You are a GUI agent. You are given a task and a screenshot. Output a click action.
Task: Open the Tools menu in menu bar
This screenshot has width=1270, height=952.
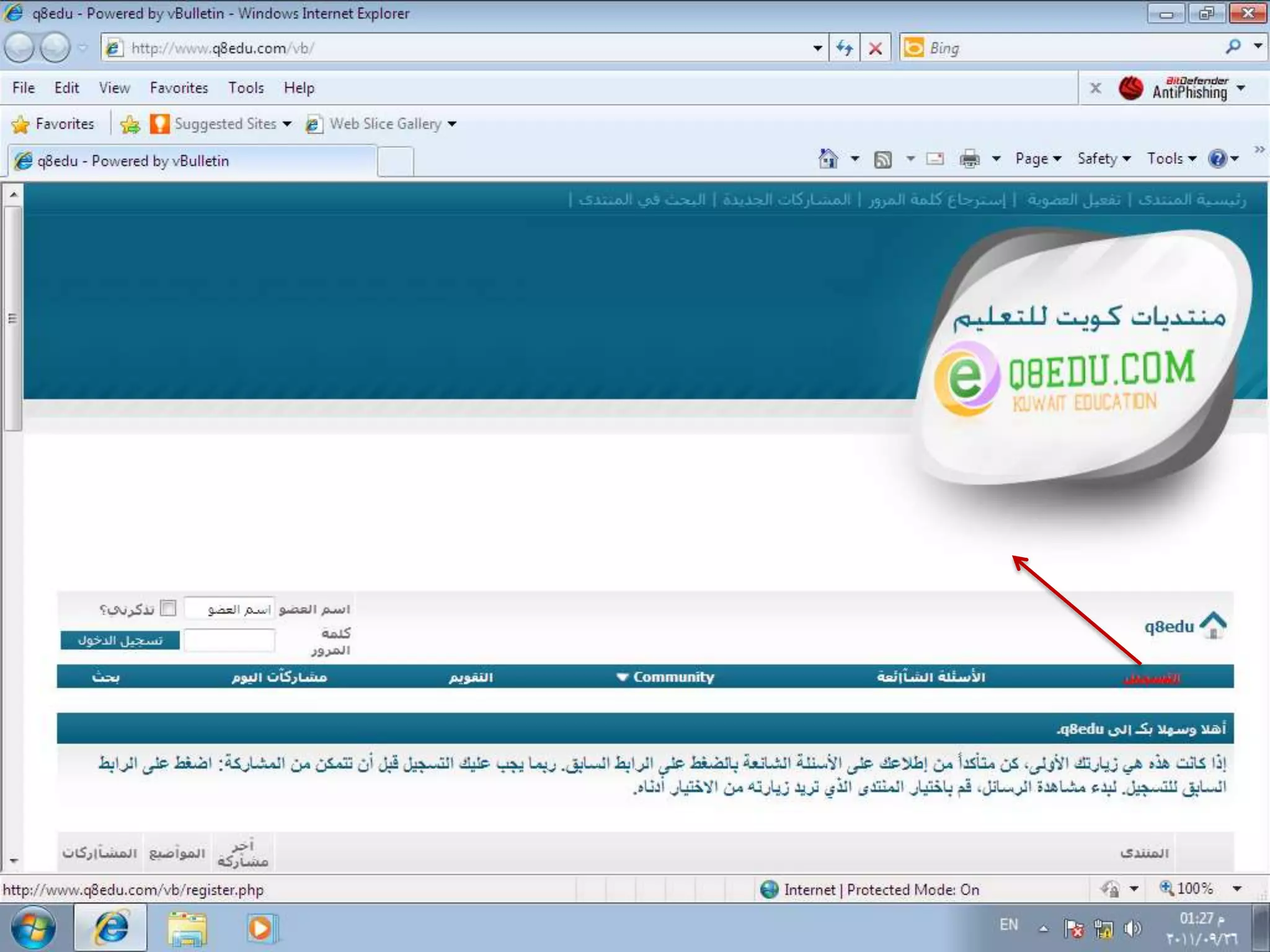(246, 88)
